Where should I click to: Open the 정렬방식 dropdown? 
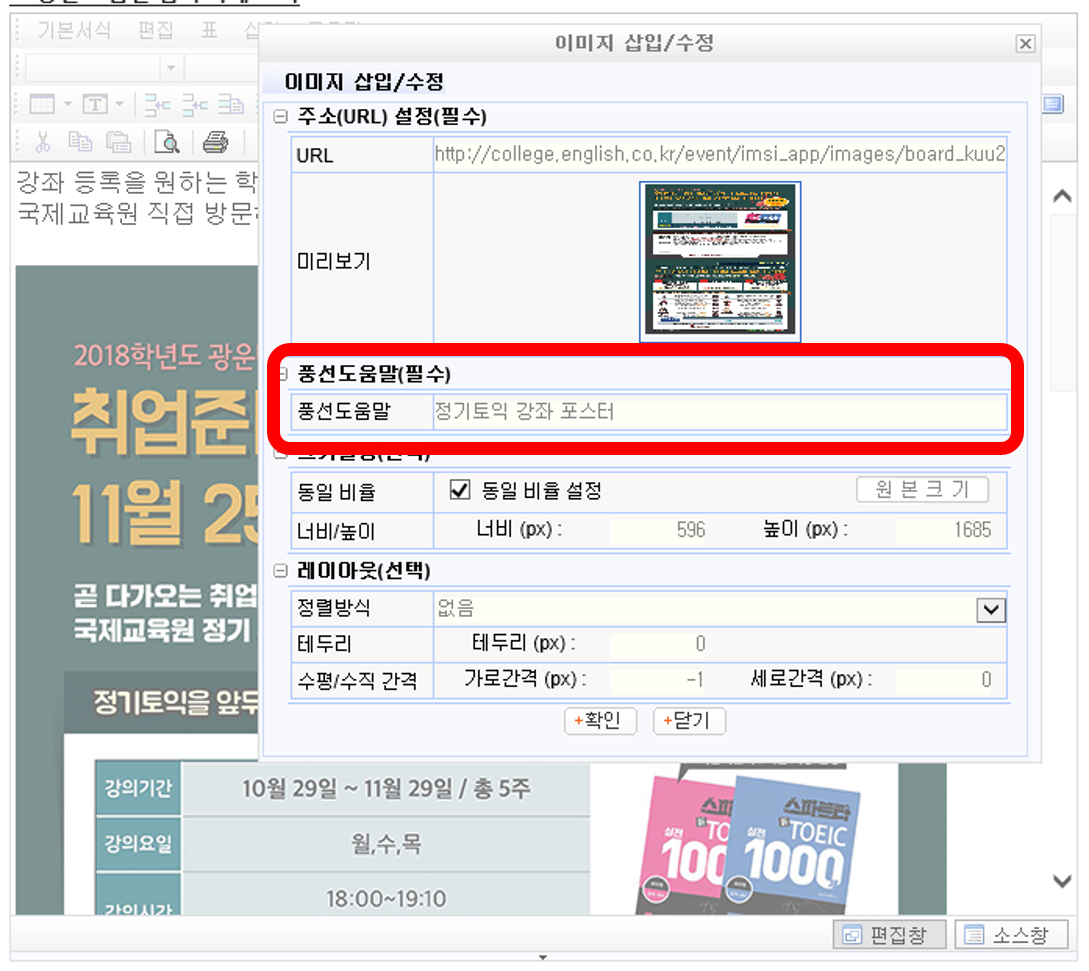click(x=991, y=610)
